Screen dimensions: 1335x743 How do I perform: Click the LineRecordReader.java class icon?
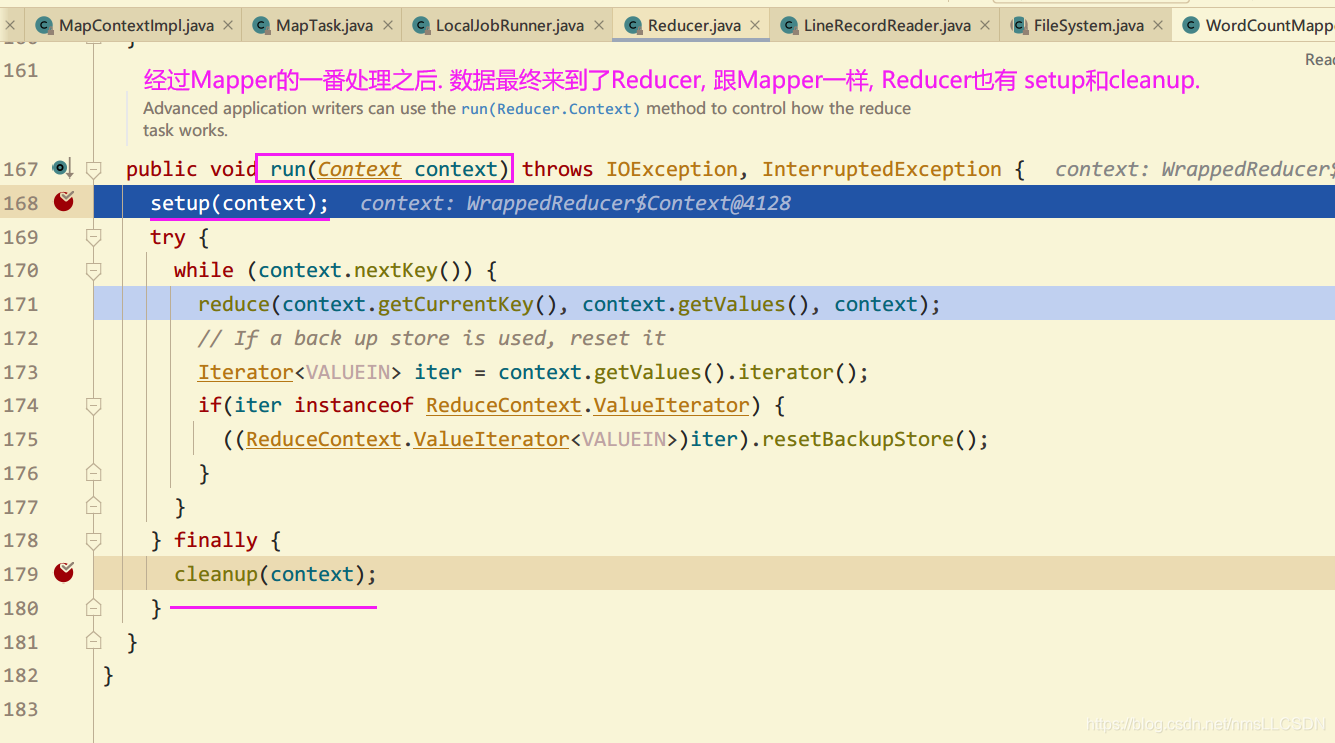click(789, 25)
